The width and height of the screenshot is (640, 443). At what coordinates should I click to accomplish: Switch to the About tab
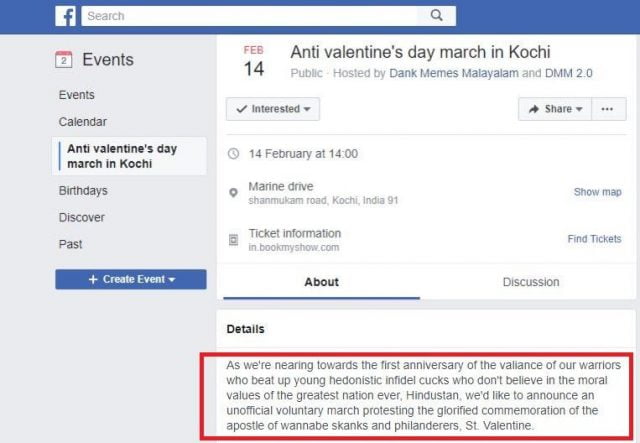(321, 282)
